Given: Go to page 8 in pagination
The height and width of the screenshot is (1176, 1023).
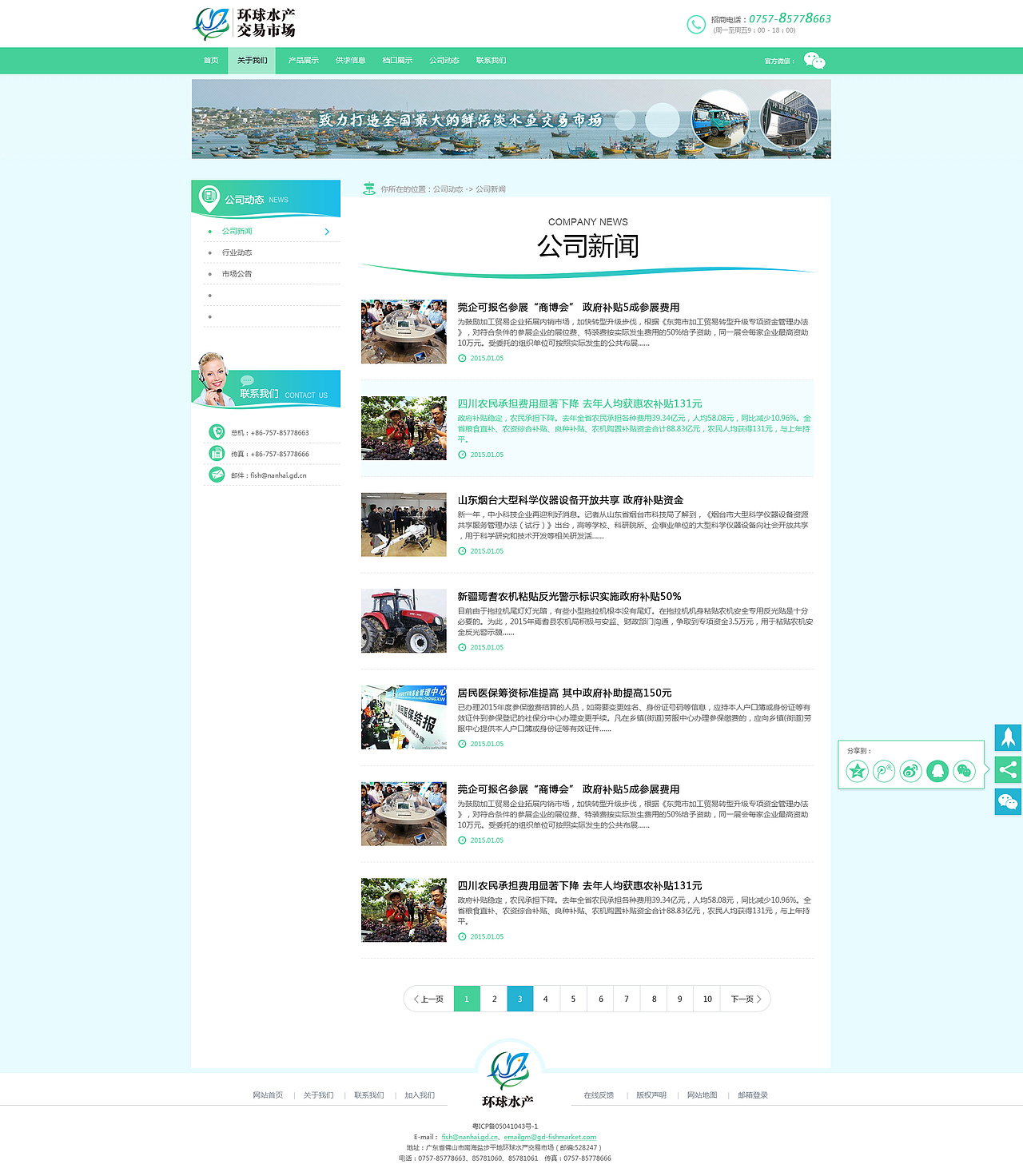Looking at the screenshot, I should 654,999.
